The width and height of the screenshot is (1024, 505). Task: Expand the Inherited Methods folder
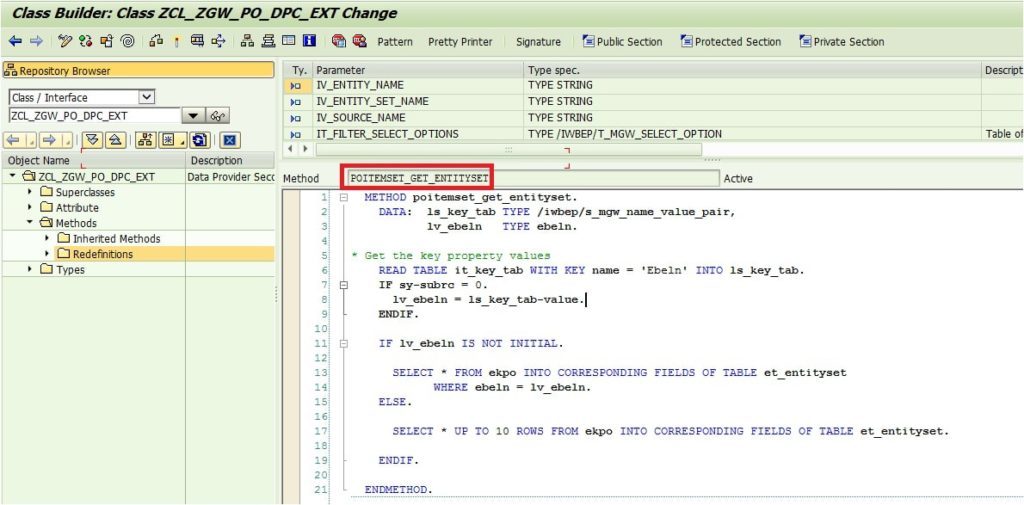pyautogui.click(x=47, y=238)
